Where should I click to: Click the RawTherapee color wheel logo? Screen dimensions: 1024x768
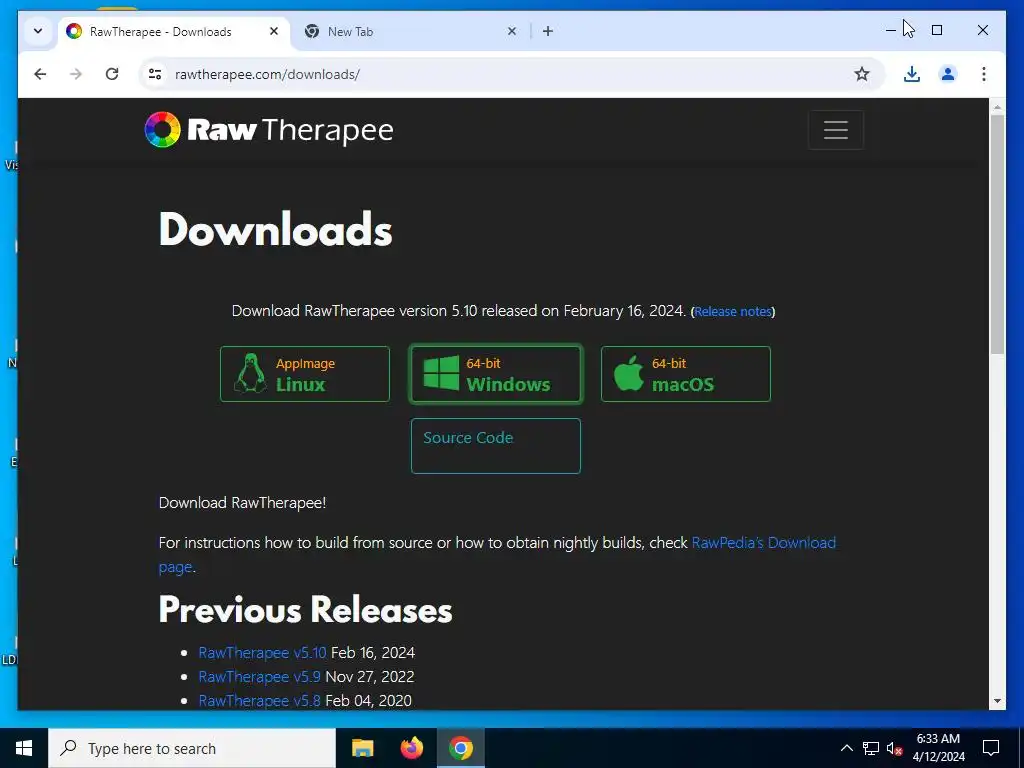tap(162, 129)
